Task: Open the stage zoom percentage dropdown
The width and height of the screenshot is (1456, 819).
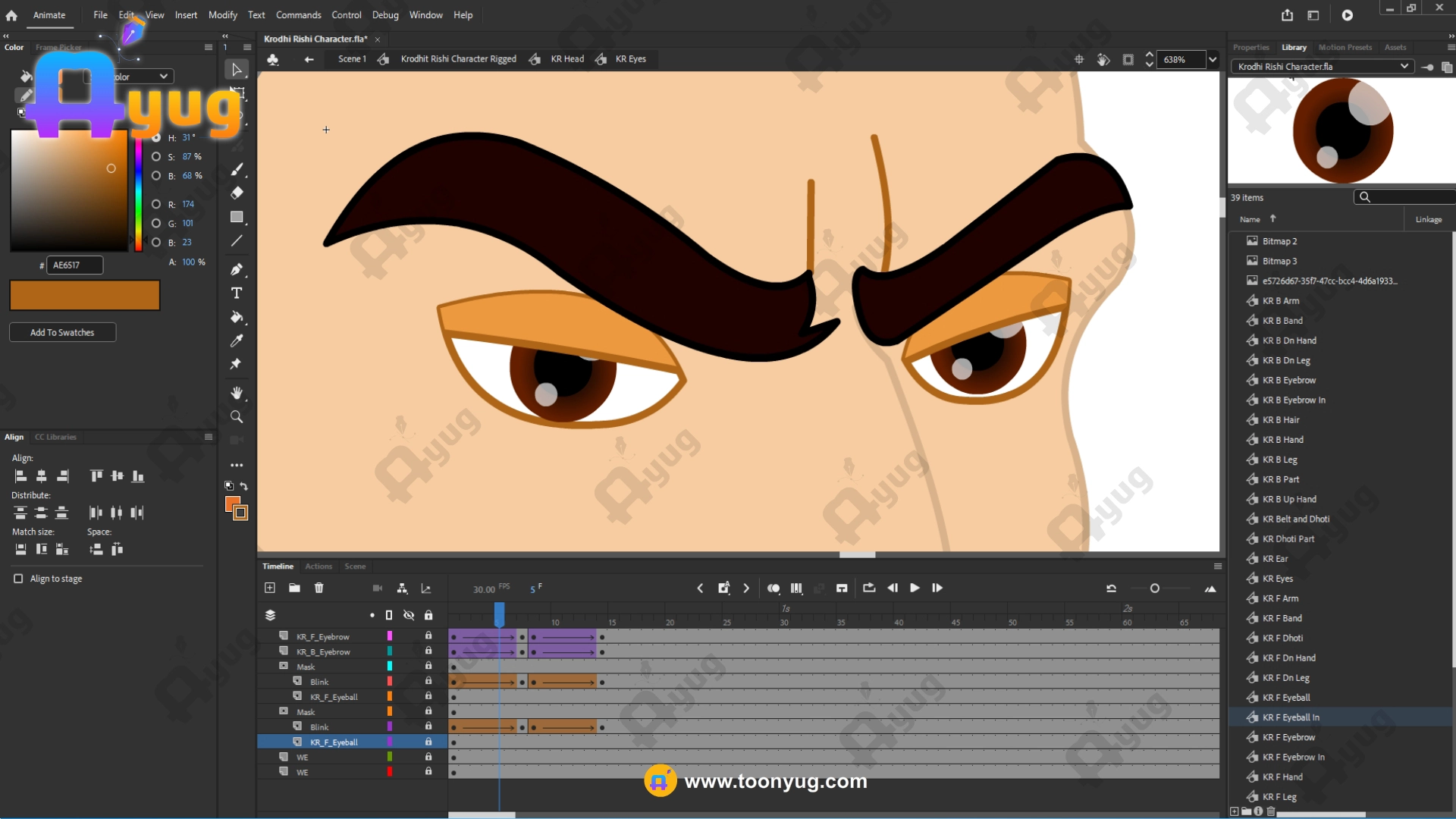Action: point(1213,59)
